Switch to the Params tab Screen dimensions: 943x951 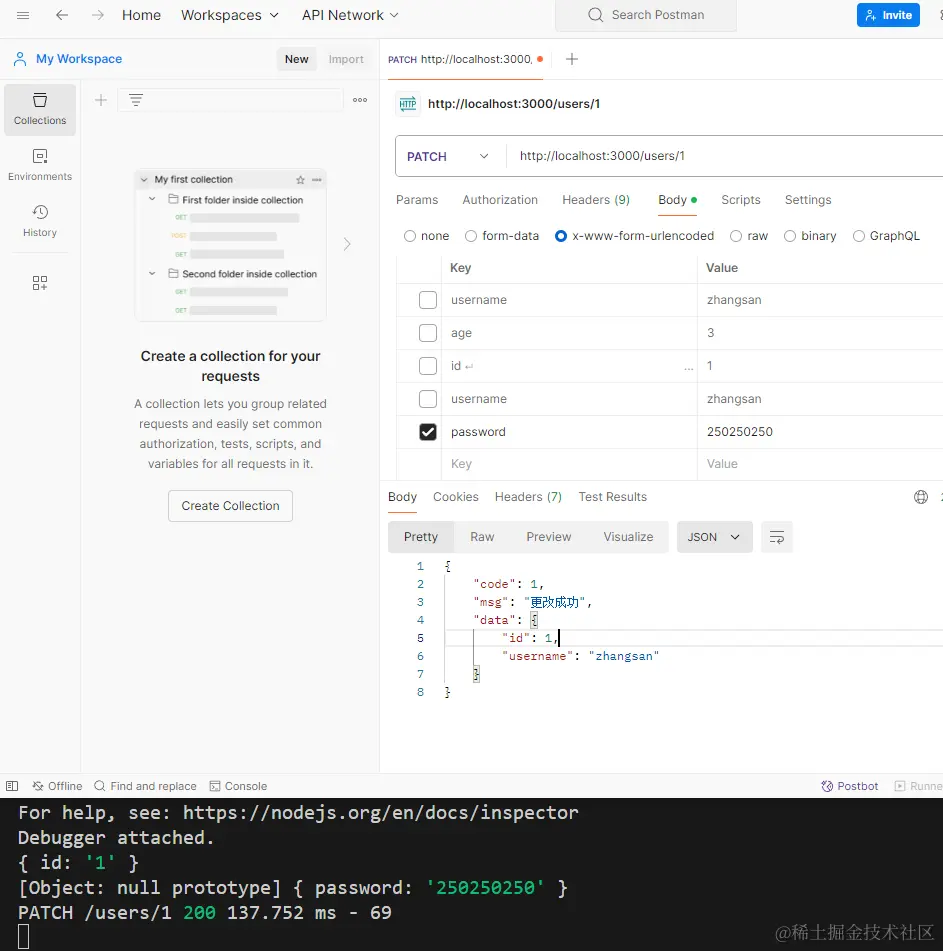417,200
